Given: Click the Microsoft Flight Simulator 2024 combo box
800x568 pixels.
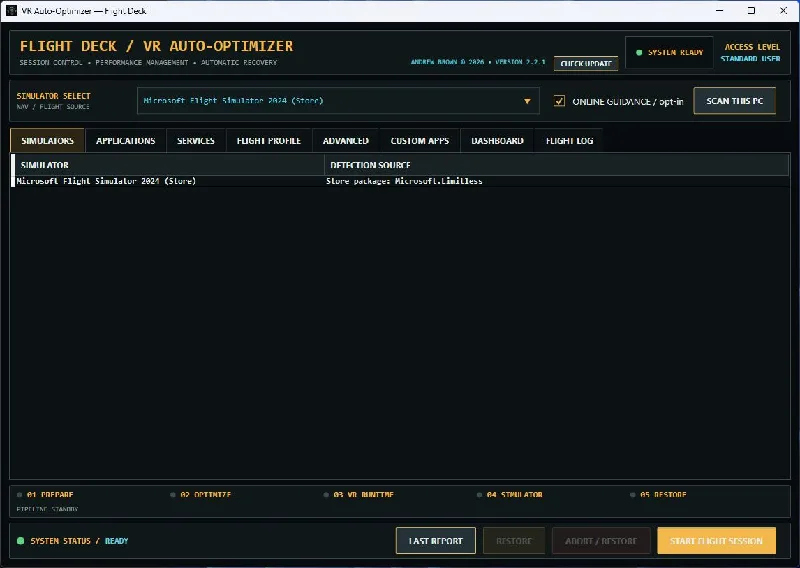Looking at the screenshot, I should 338,101.
